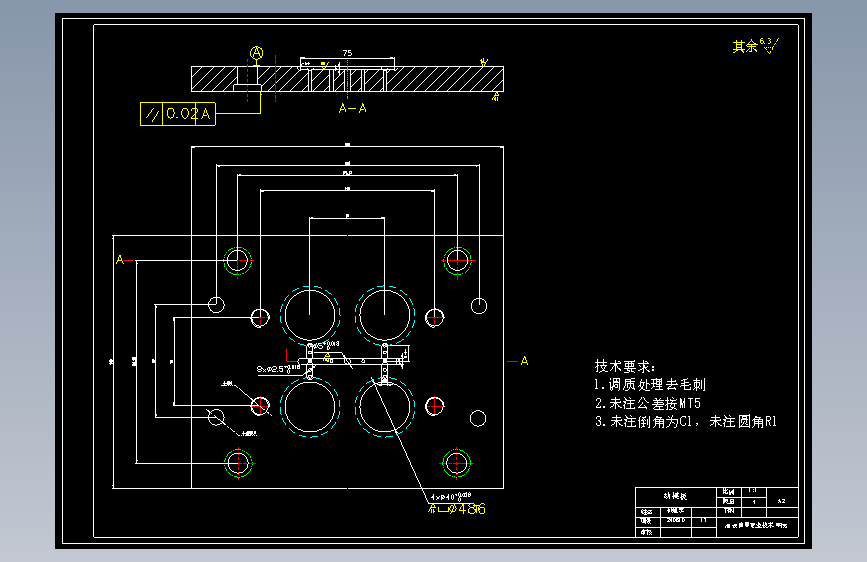Viewport: 867px width, 562px height.
Task: Select the 9×φ2.5 hole dimension label
Action: point(279,368)
